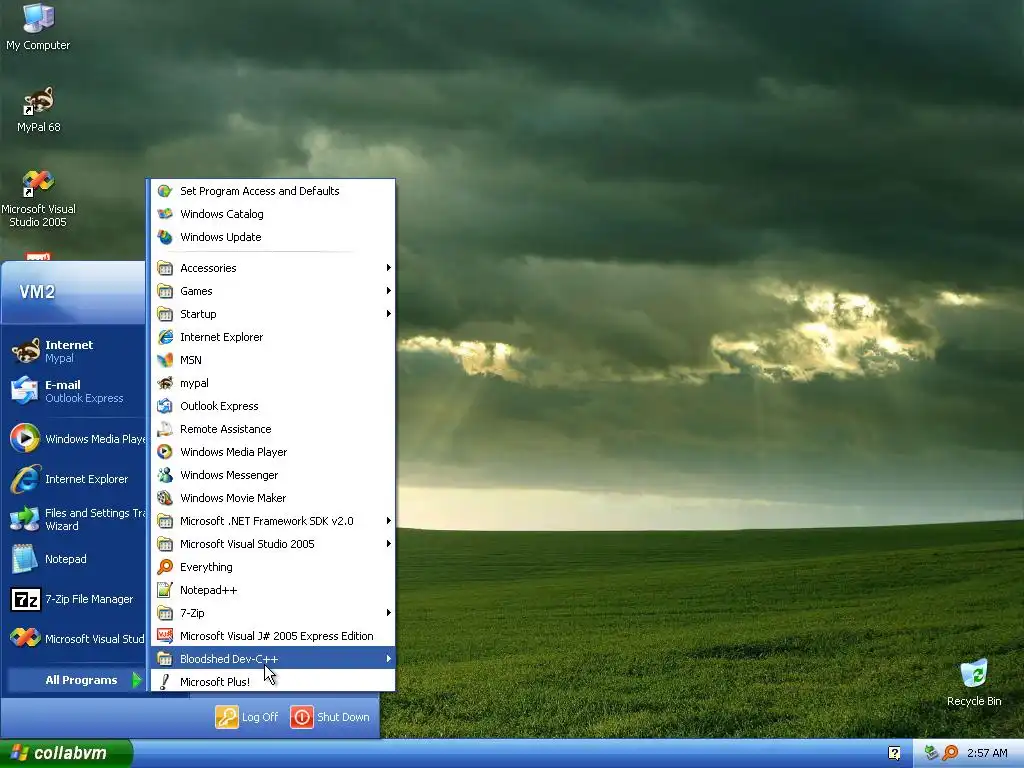Click the help question-mark taskbar icon
The height and width of the screenshot is (768, 1024).
[x=894, y=753]
